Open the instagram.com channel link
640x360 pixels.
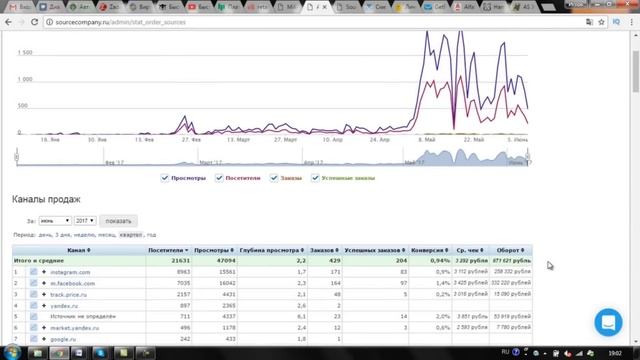pyautogui.click(x=70, y=272)
